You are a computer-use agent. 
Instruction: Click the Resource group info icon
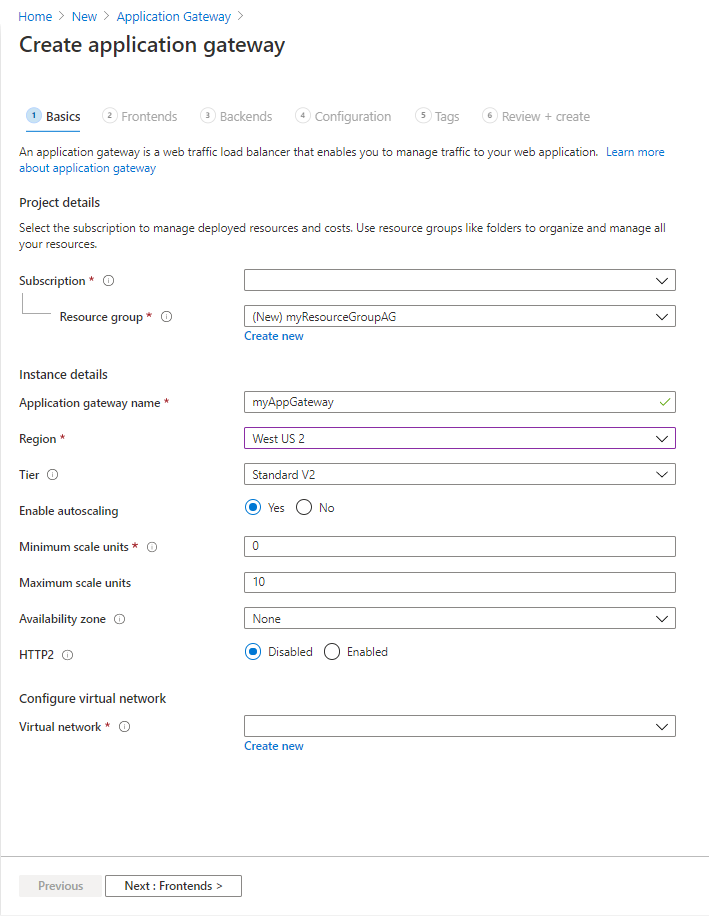[166, 317]
